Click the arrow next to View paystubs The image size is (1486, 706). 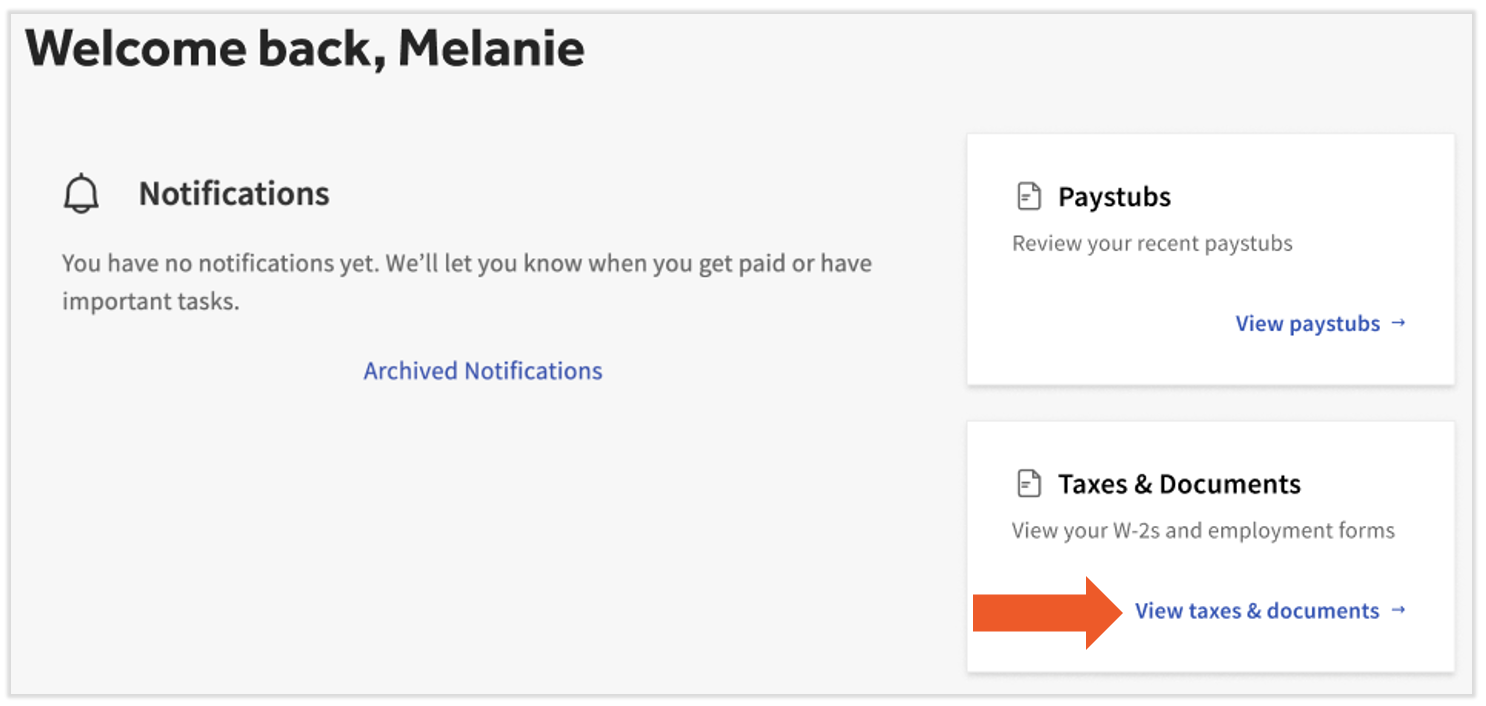click(x=1399, y=323)
